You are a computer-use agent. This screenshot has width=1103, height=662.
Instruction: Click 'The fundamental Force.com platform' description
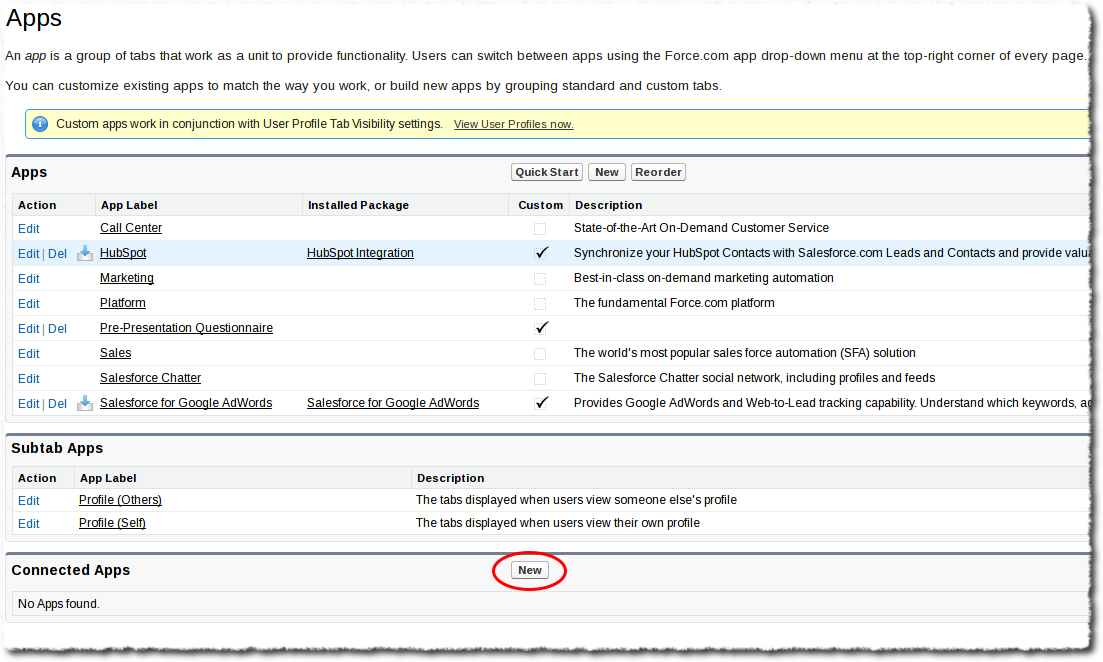[x=674, y=303]
